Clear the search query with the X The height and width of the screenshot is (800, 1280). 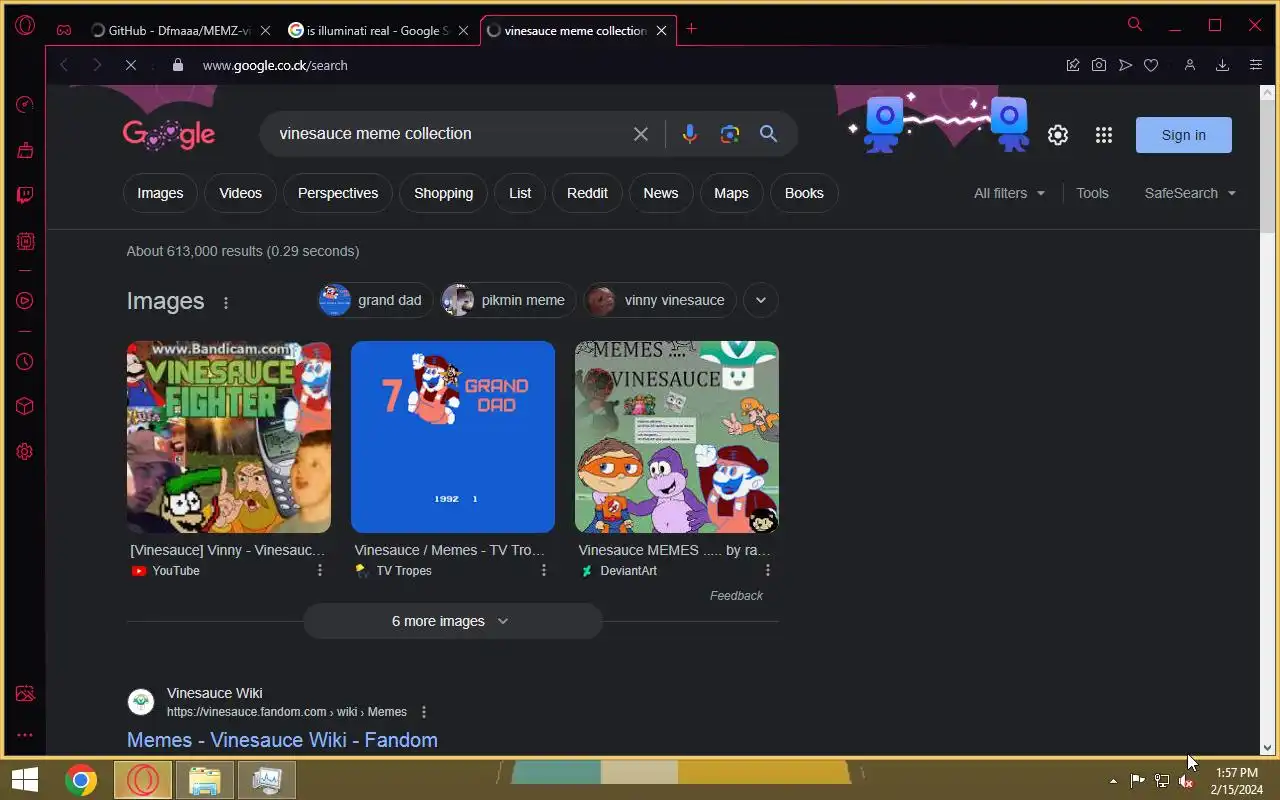[641, 134]
